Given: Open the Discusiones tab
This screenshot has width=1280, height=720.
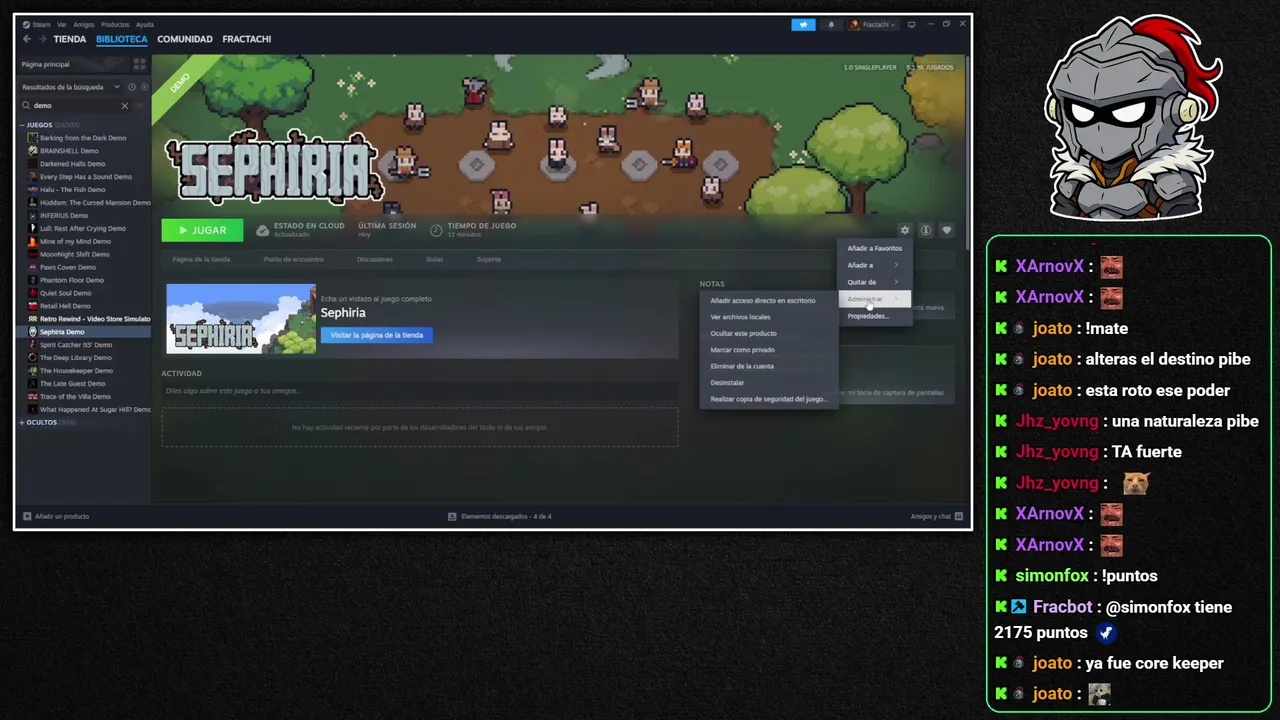Looking at the screenshot, I should [x=375, y=259].
